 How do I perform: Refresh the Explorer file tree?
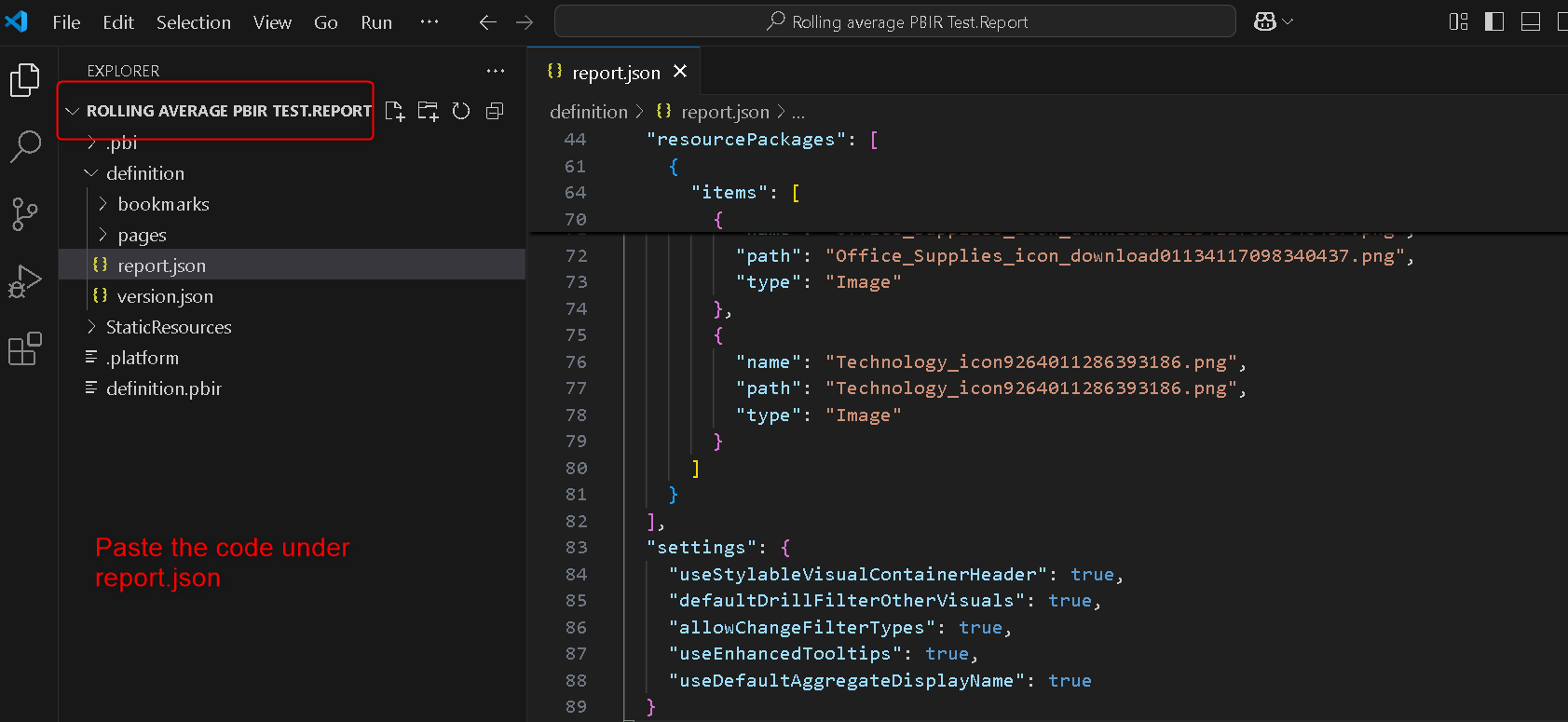[x=461, y=112]
